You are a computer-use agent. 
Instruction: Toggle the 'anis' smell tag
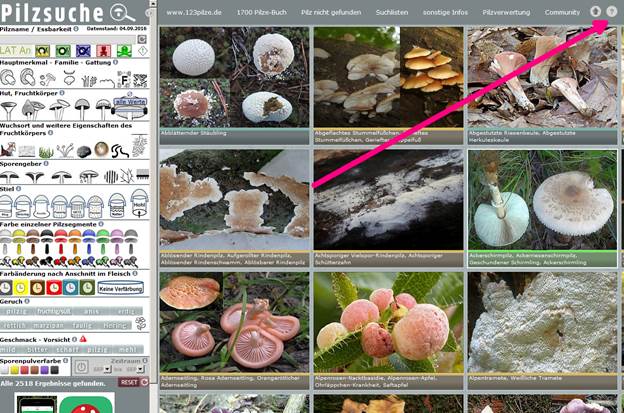(x=91, y=311)
